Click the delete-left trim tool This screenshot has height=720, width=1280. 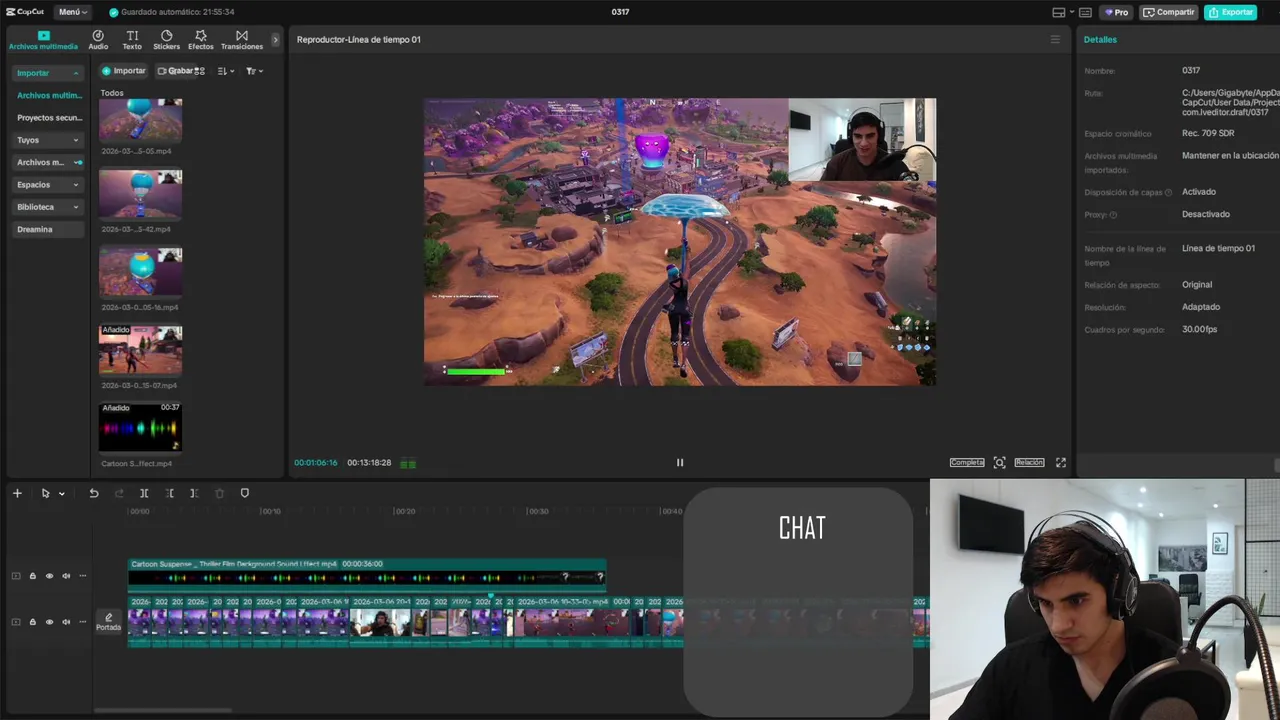pos(170,493)
